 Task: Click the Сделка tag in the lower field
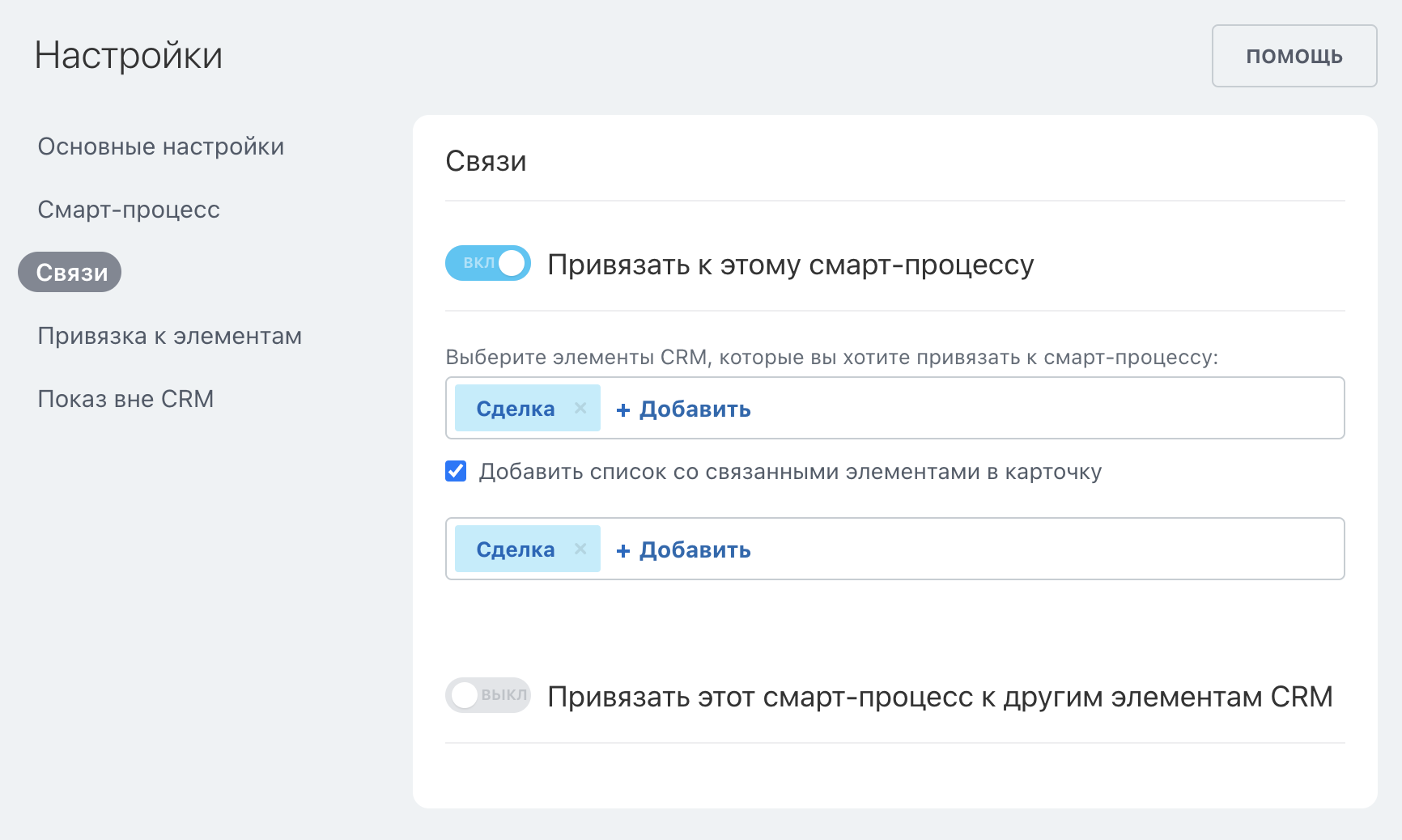[x=515, y=549]
